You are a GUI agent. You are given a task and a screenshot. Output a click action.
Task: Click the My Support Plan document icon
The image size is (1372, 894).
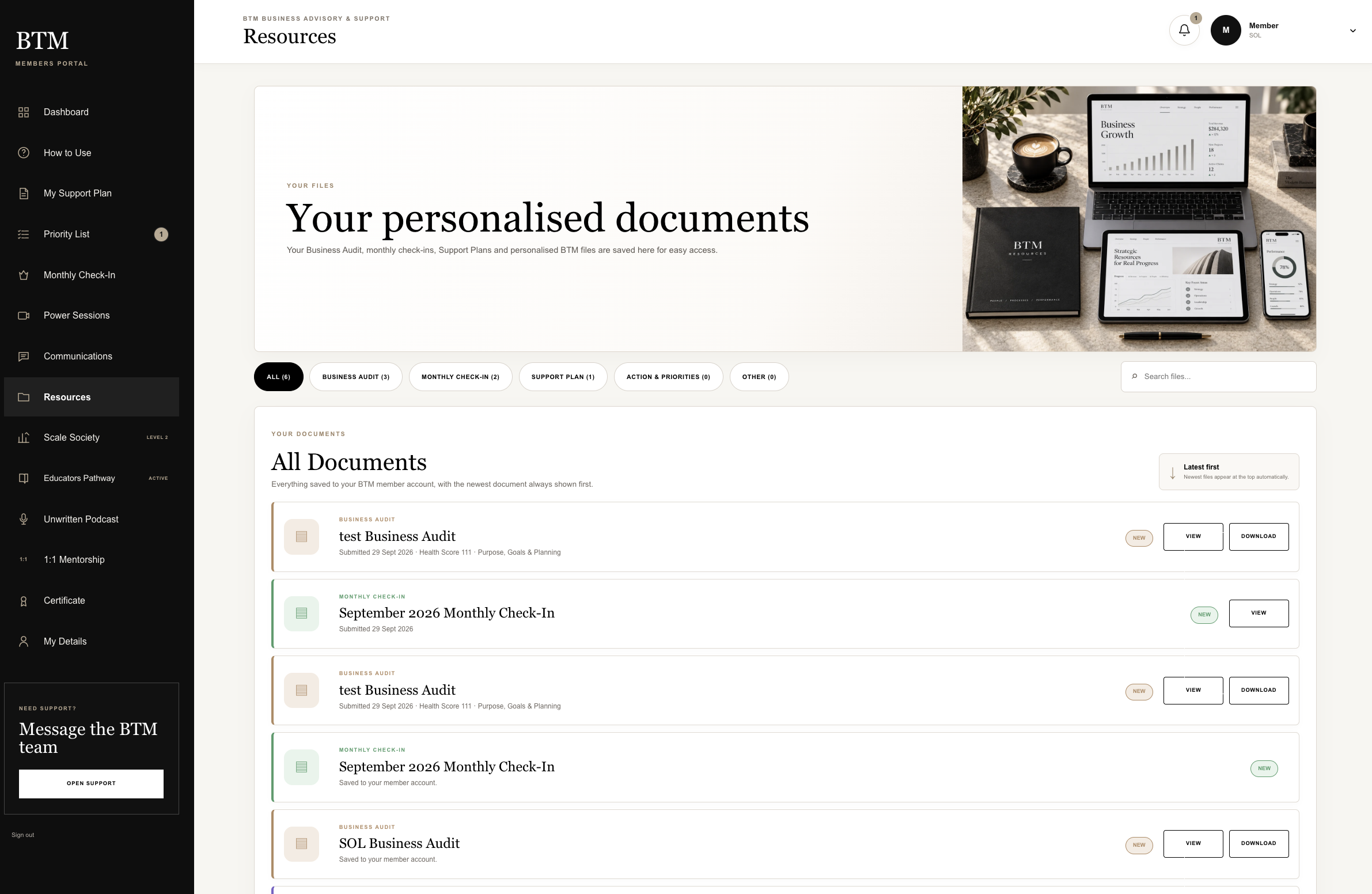[x=24, y=193]
